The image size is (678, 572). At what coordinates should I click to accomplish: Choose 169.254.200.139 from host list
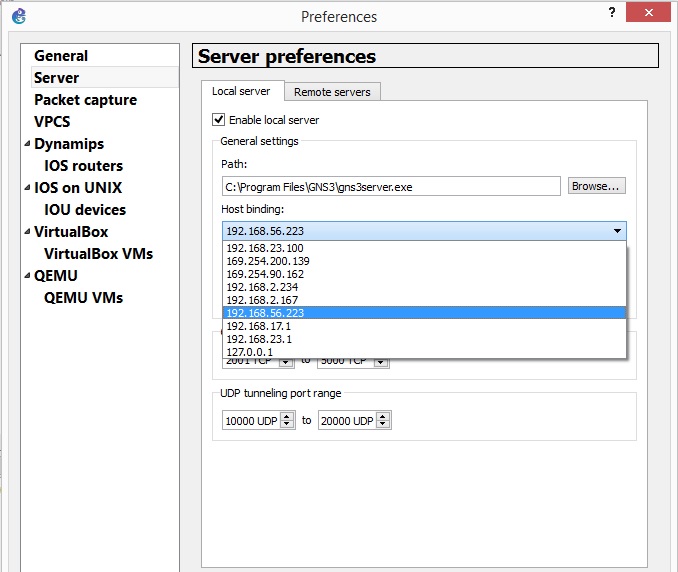pyautogui.click(x=424, y=261)
